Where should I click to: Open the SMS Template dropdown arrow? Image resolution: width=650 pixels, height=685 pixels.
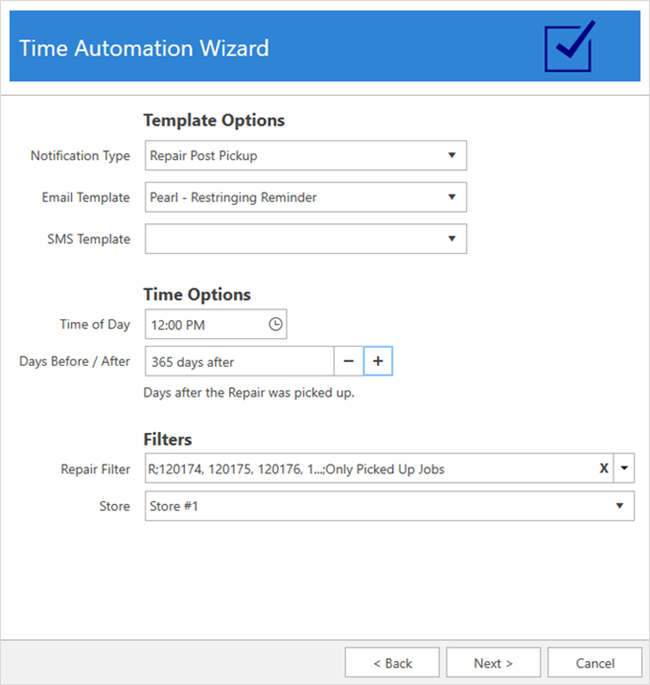452,239
